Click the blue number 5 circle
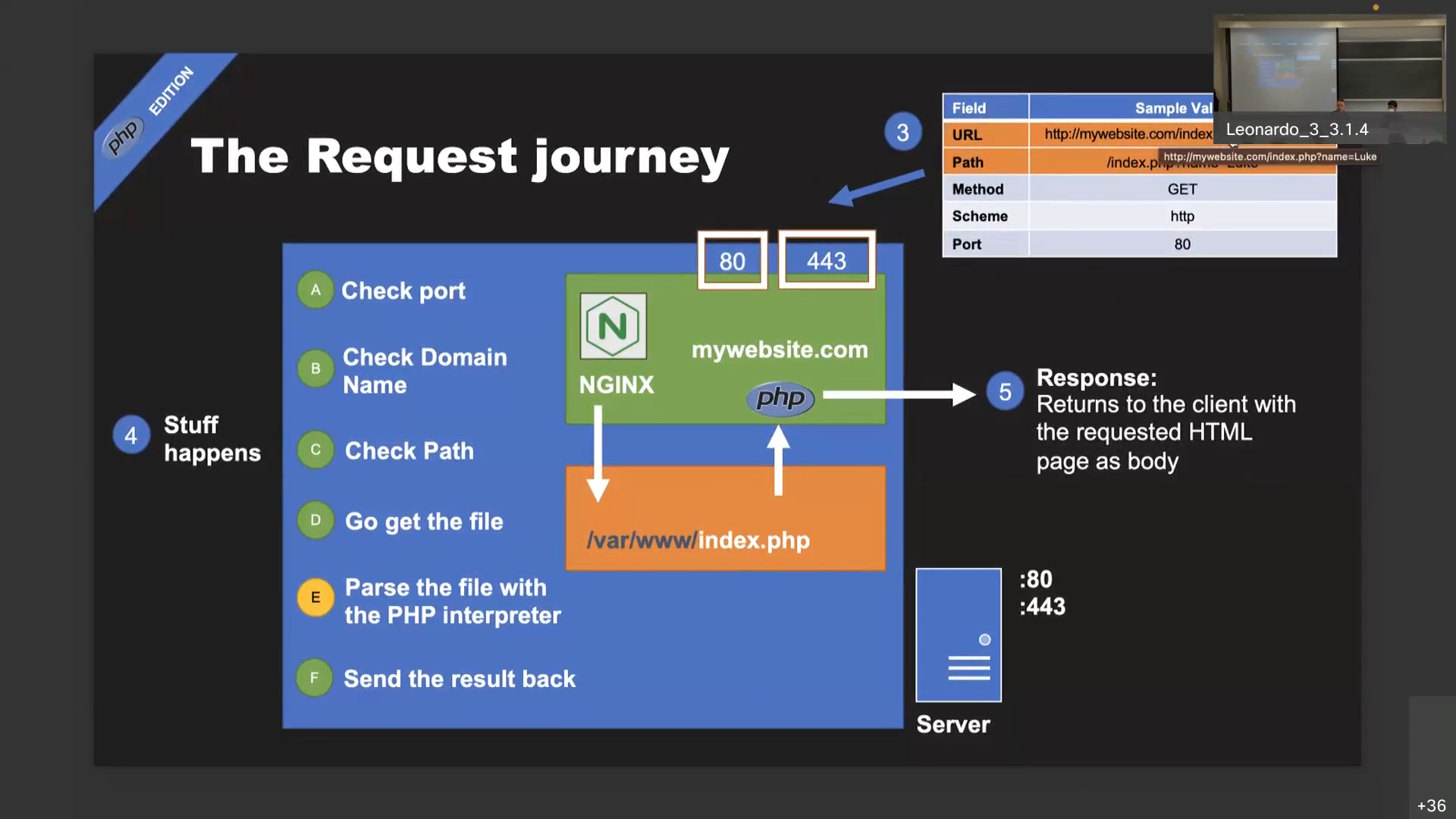The width and height of the screenshot is (1456, 819). (x=1005, y=391)
